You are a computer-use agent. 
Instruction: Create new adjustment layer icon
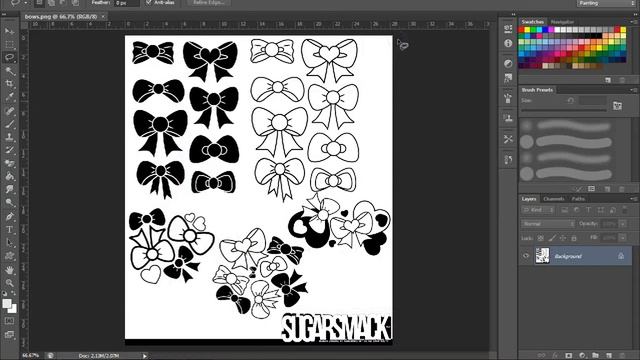point(582,356)
